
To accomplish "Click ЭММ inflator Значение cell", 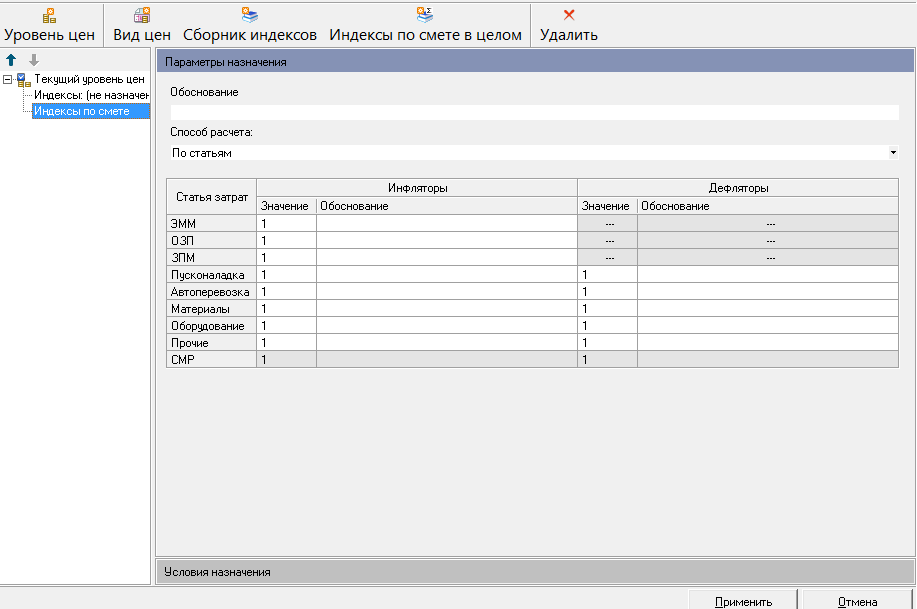I will pos(287,223).
